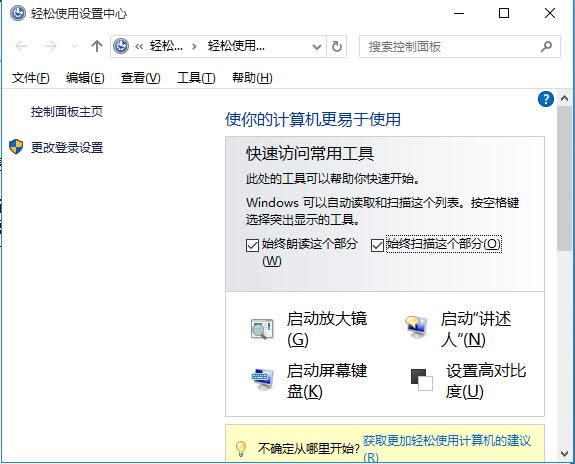Go up one level with the up arrow
This screenshot has width=575, height=464.
click(97, 46)
